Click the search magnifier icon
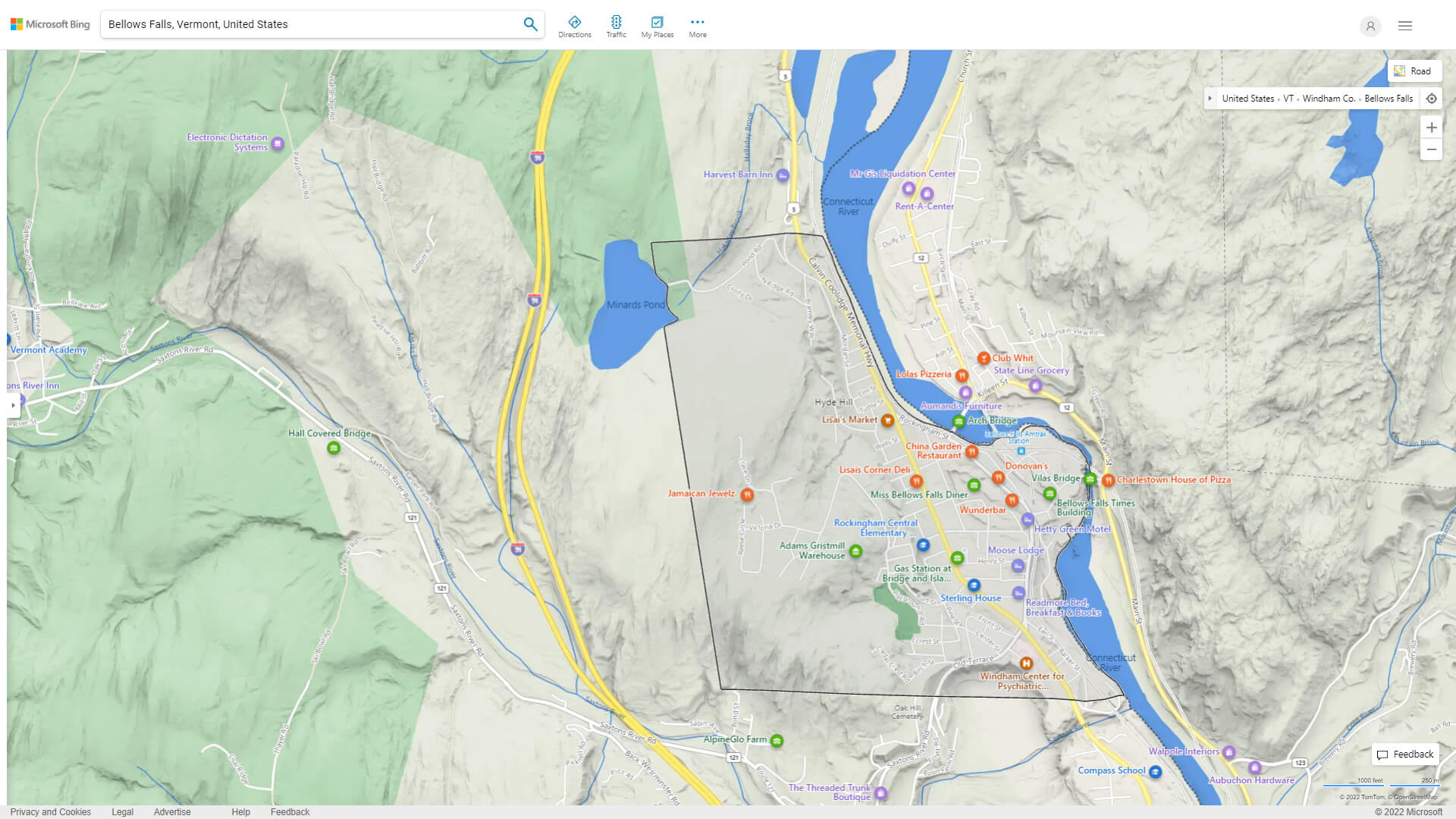 coord(530,24)
